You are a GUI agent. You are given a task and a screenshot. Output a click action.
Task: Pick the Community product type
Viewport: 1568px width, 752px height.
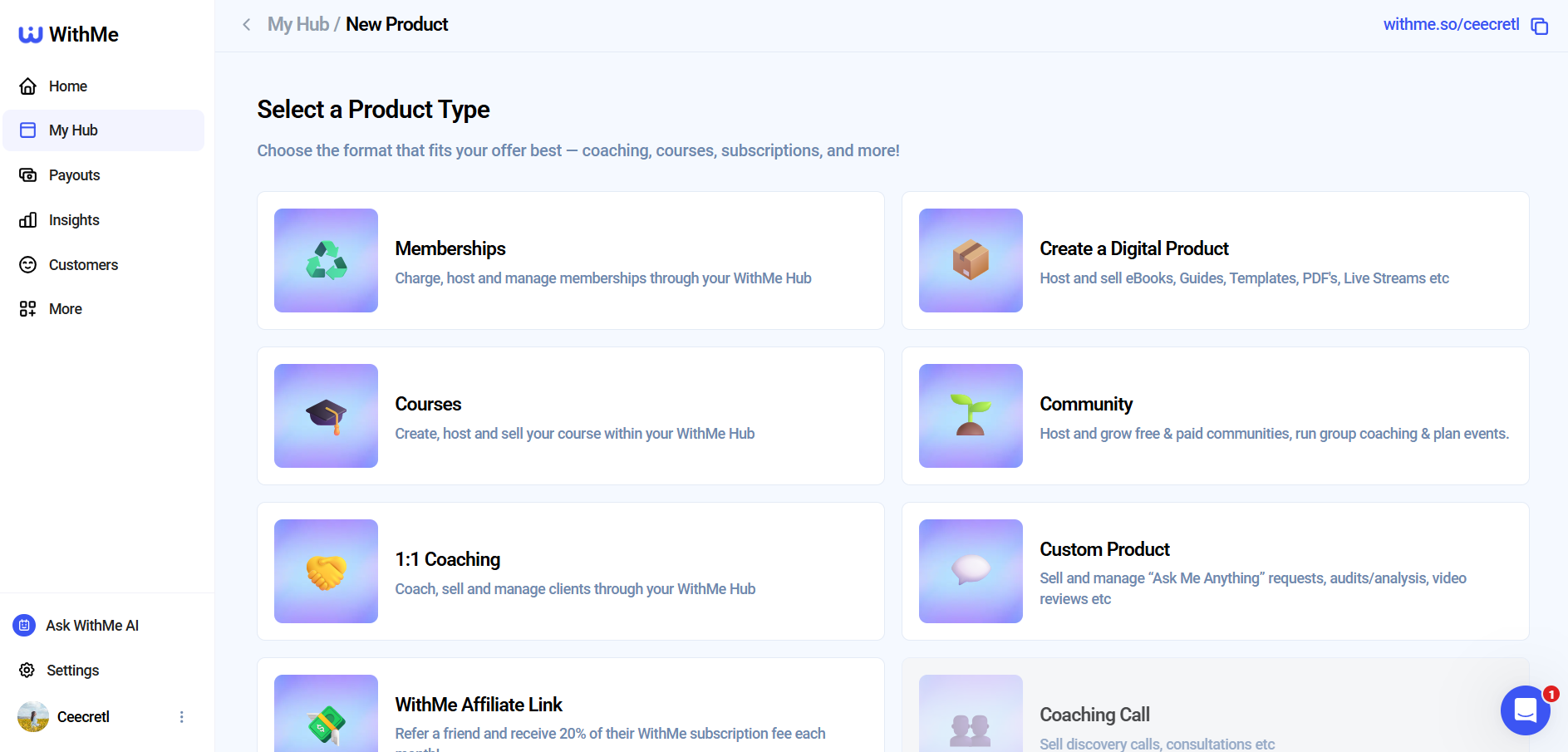[1215, 415]
